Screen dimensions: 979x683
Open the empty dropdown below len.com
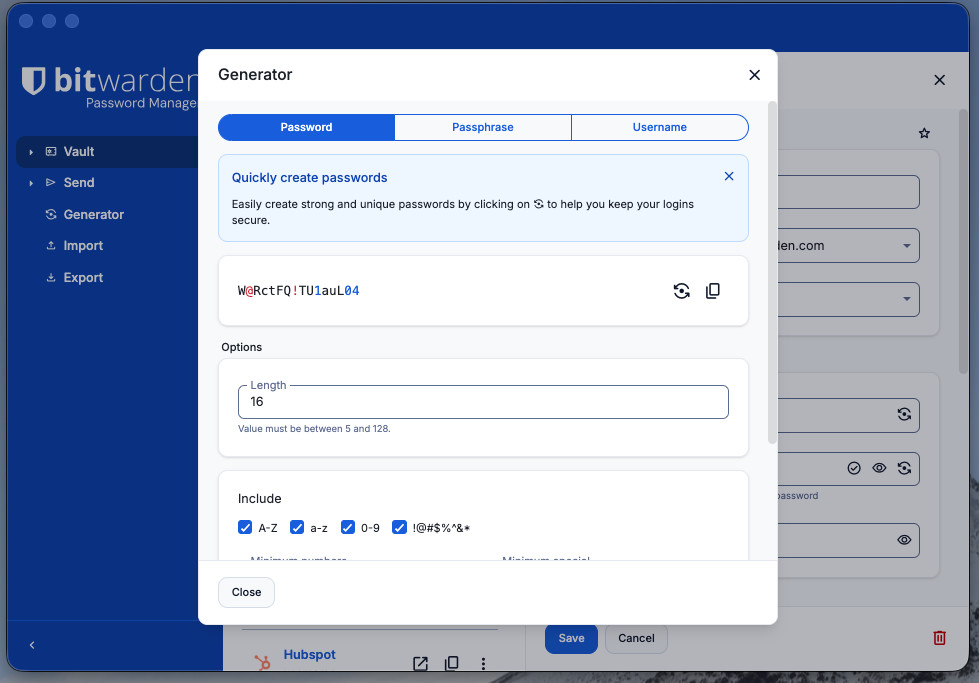point(849,299)
